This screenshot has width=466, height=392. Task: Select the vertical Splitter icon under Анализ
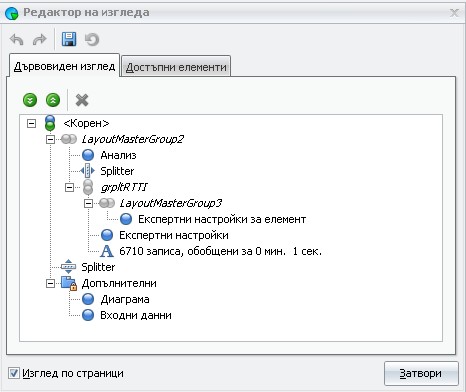click(x=88, y=171)
